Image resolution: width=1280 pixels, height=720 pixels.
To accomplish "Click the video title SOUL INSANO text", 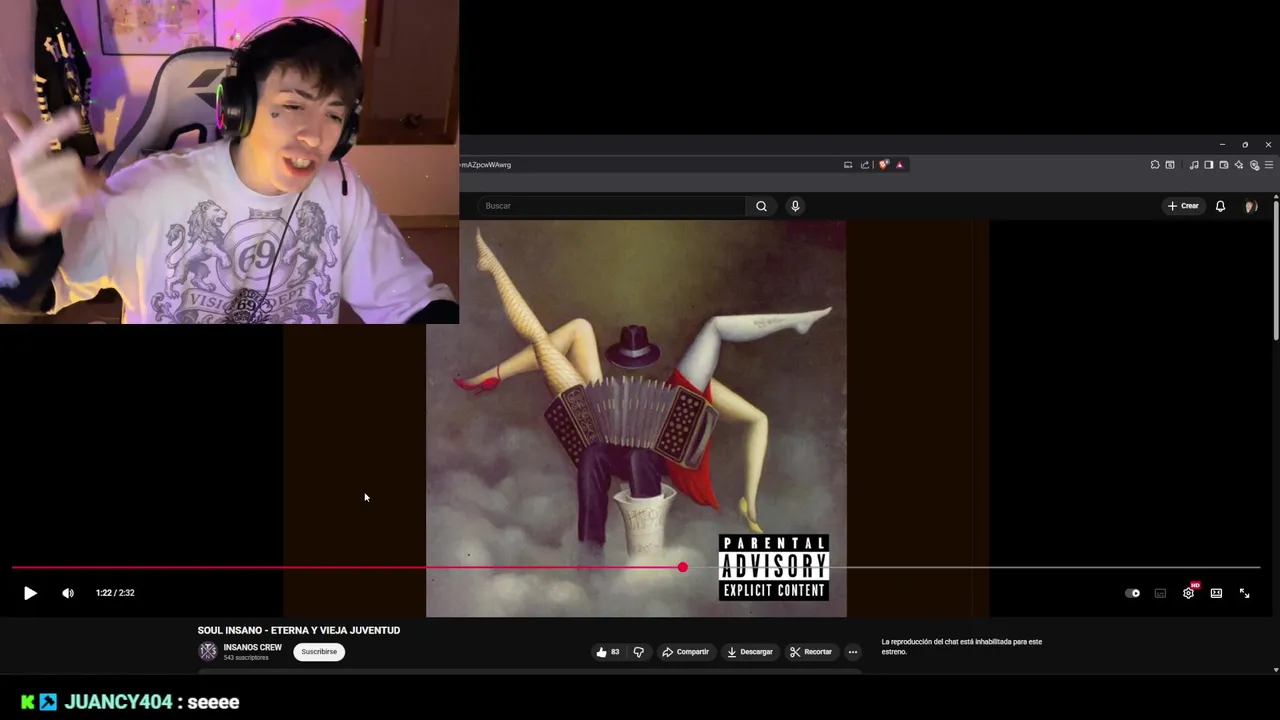I will (299, 630).
